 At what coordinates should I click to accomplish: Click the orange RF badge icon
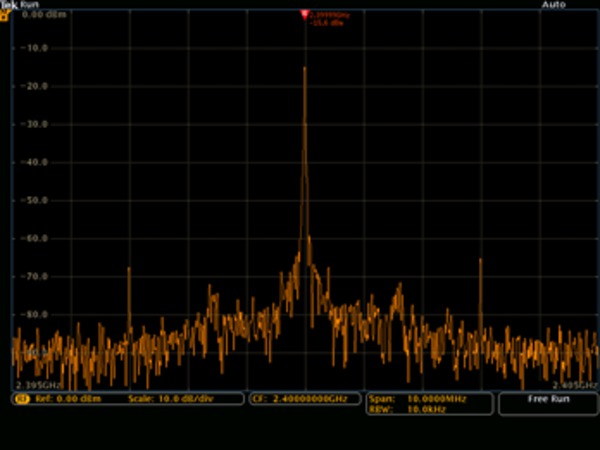click(20, 398)
